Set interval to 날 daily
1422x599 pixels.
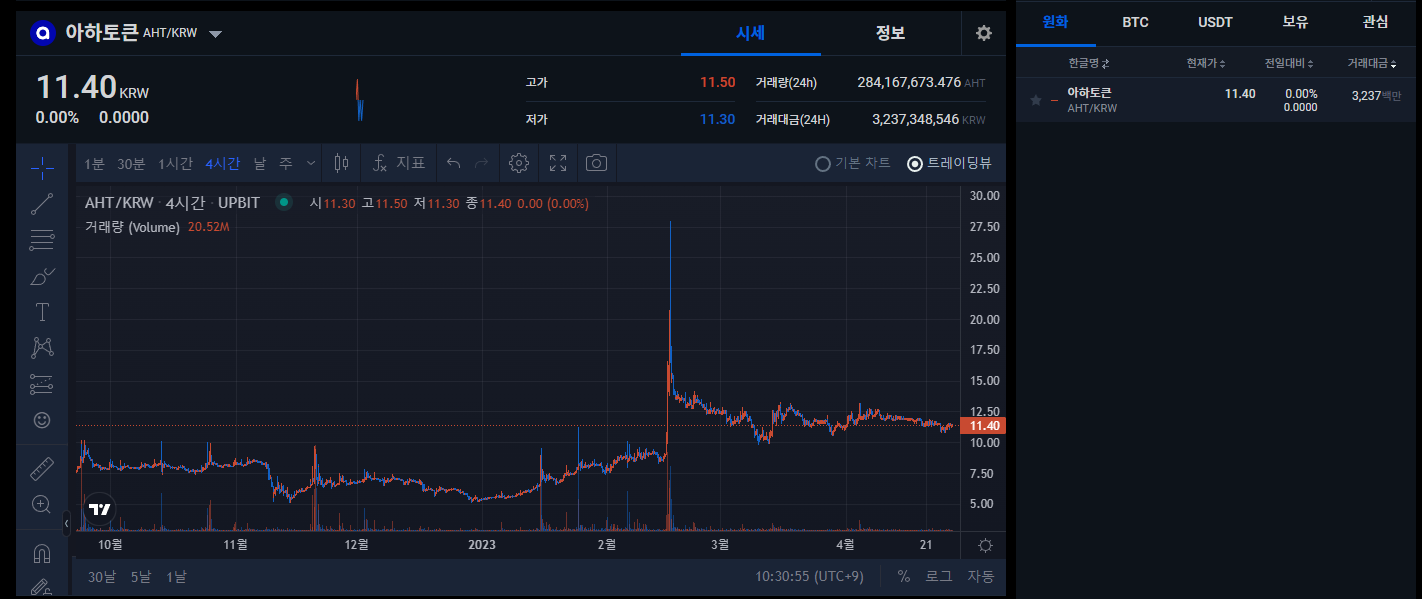pyautogui.click(x=260, y=163)
